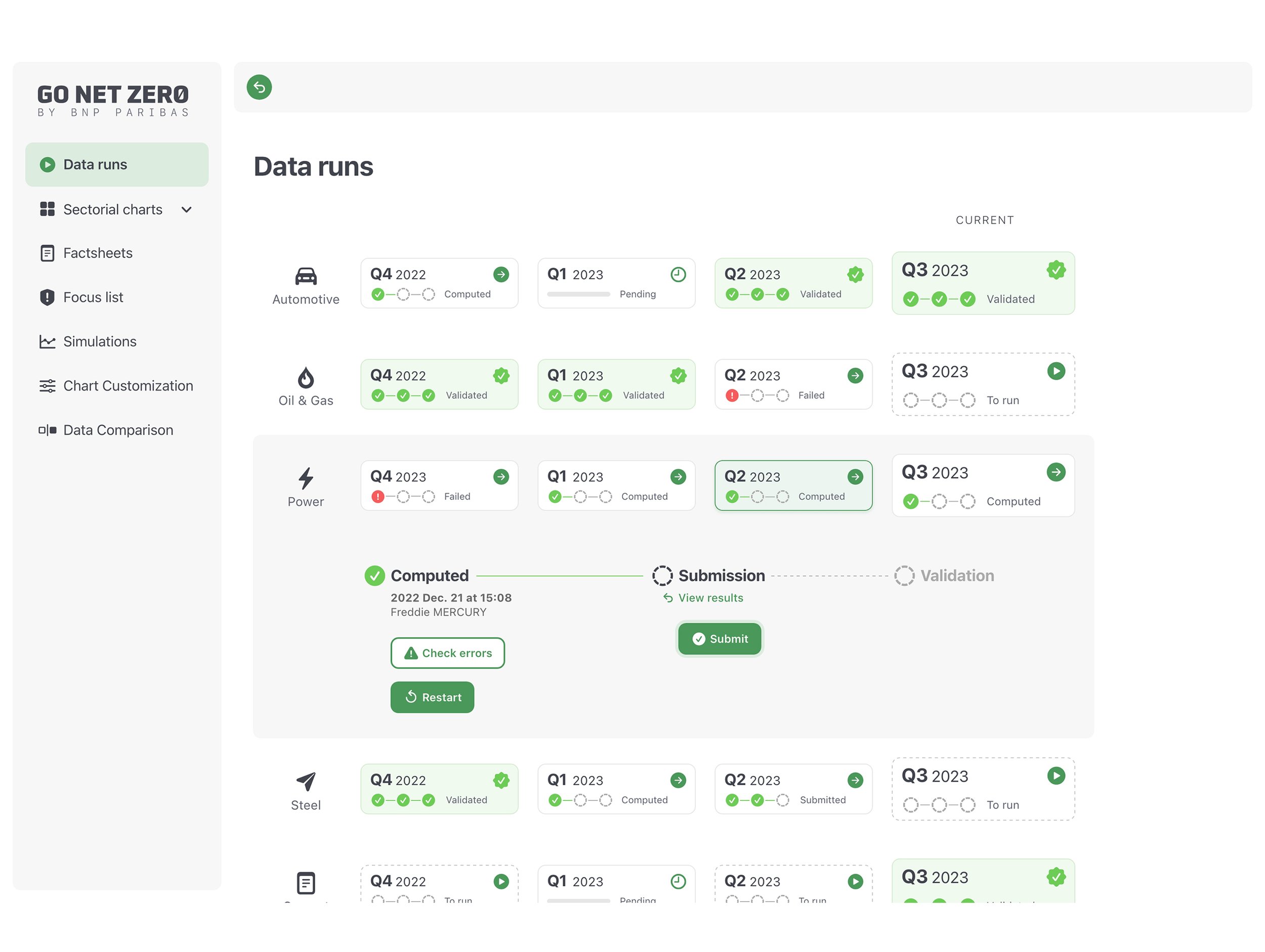Click 'Freddie MERCURY' text

click(439, 613)
